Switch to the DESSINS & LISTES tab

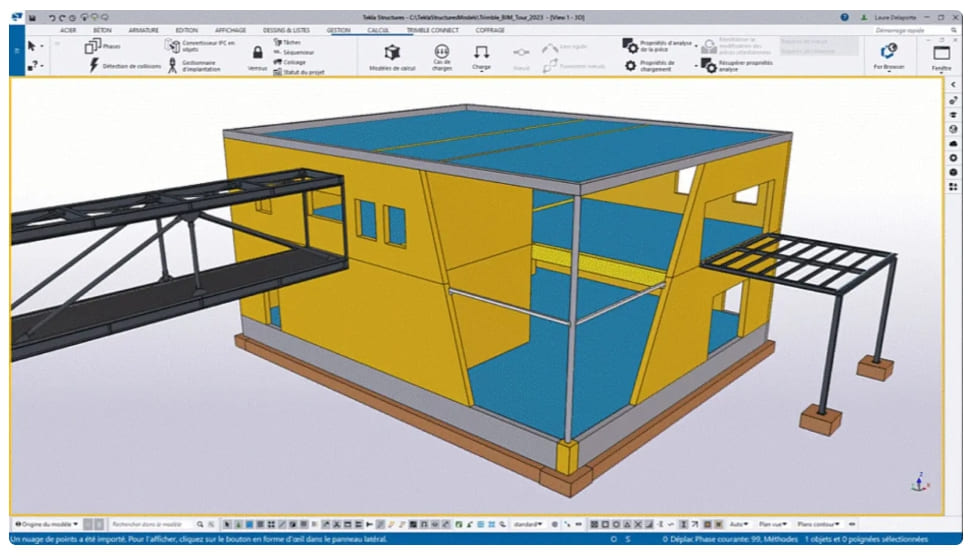[286, 30]
